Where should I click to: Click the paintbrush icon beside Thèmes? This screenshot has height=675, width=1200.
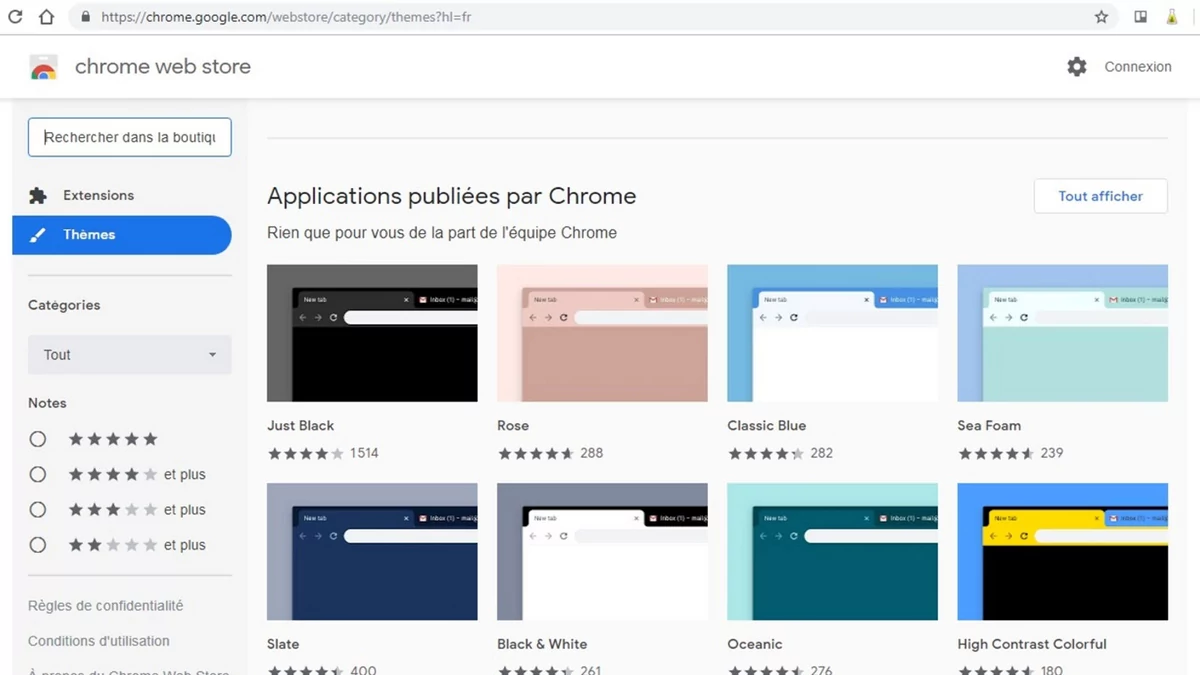click(38, 235)
